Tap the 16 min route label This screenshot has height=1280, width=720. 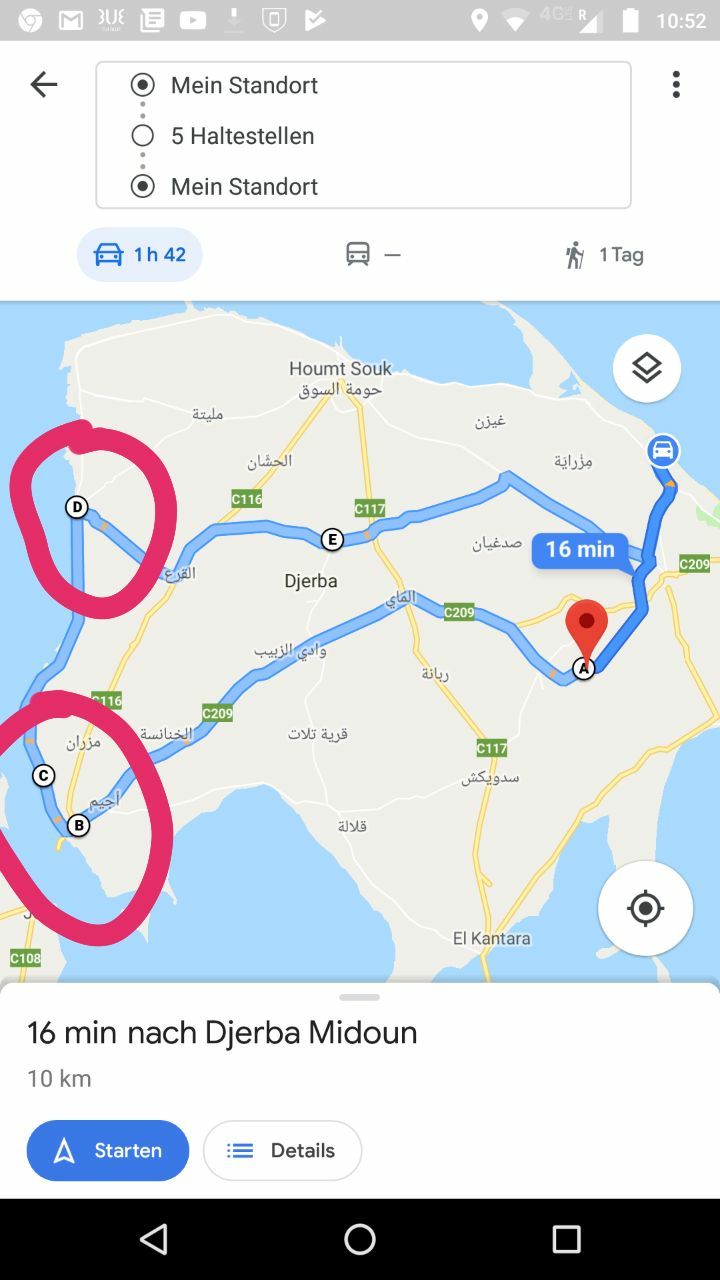pyautogui.click(x=580, y=549)
